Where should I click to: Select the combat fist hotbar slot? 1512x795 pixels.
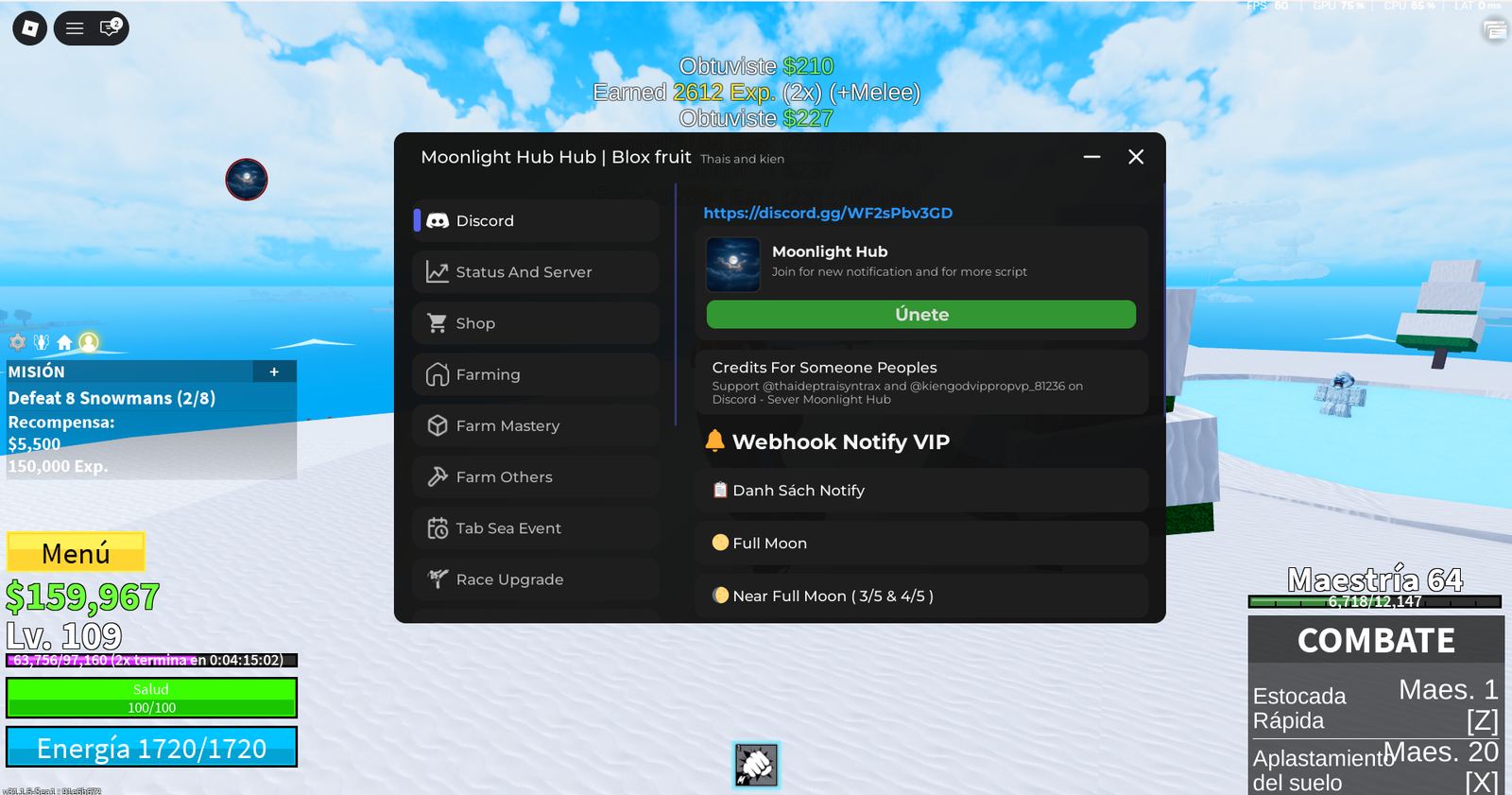click(x=756, y=765)
